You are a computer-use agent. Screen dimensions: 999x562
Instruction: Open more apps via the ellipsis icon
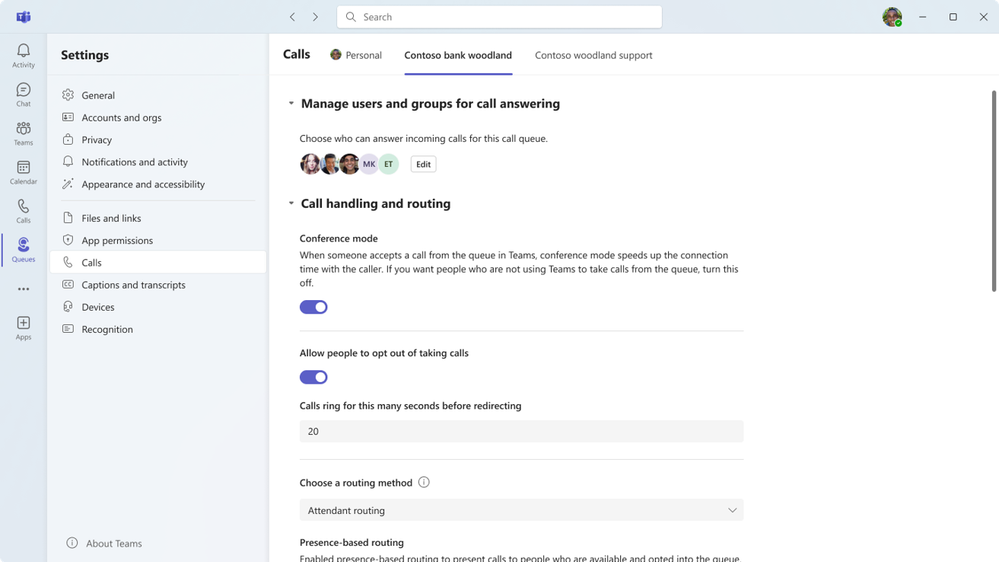pyautogui.click(x=23, y=289)
